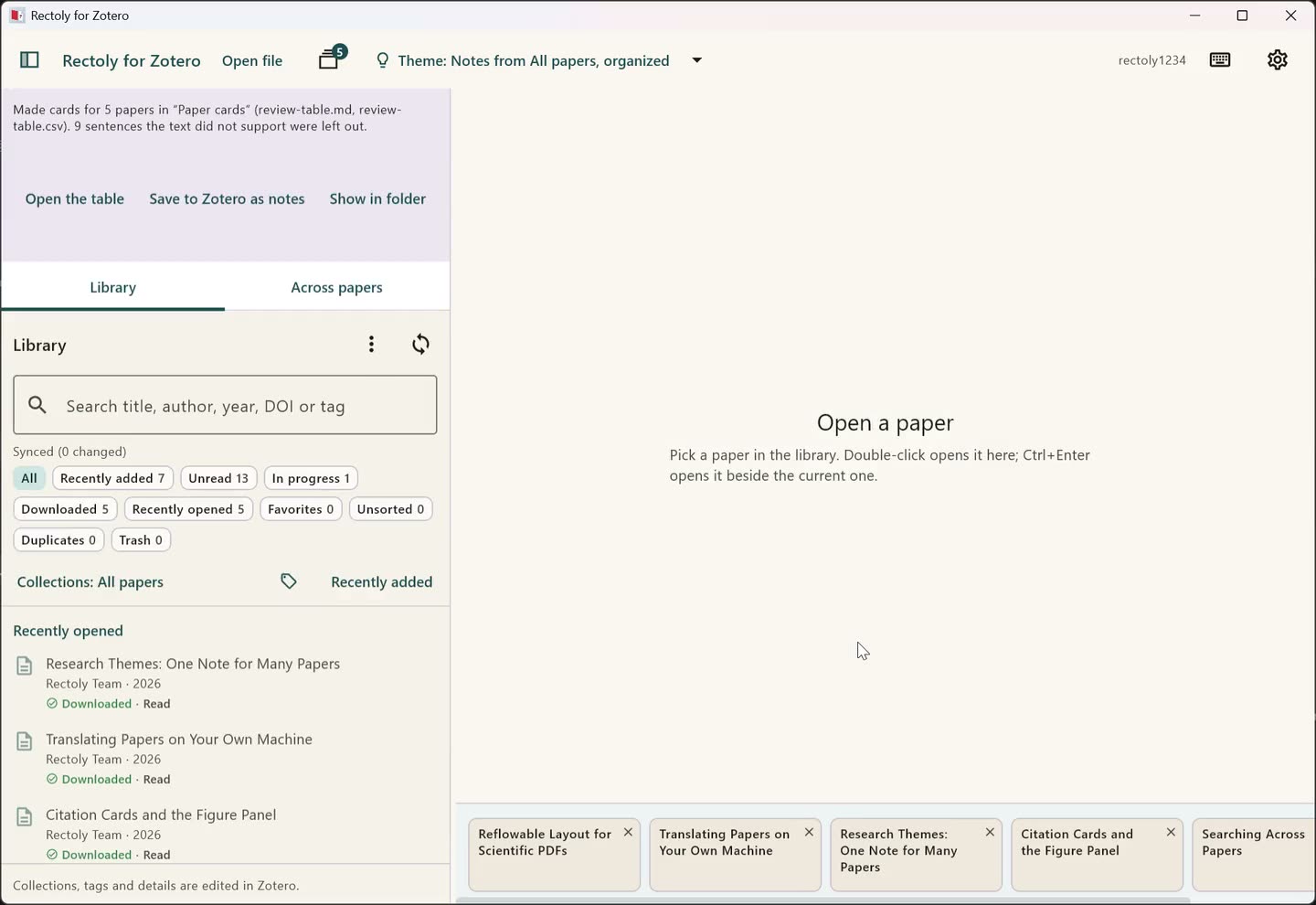This screenshot has width=1316, height=905.
Task: Click the library search field
Action: coord(225,405)
